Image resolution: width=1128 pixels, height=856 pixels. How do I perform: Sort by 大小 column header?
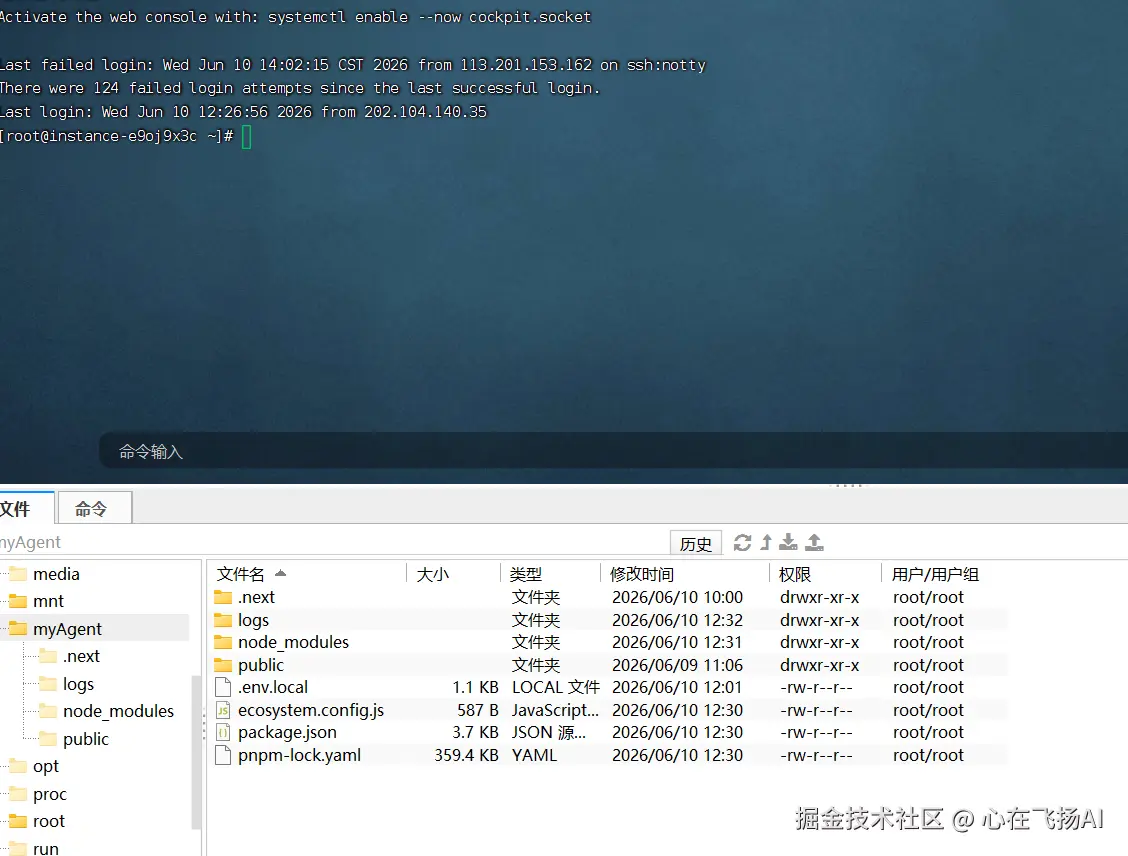(x=453, y=574)
